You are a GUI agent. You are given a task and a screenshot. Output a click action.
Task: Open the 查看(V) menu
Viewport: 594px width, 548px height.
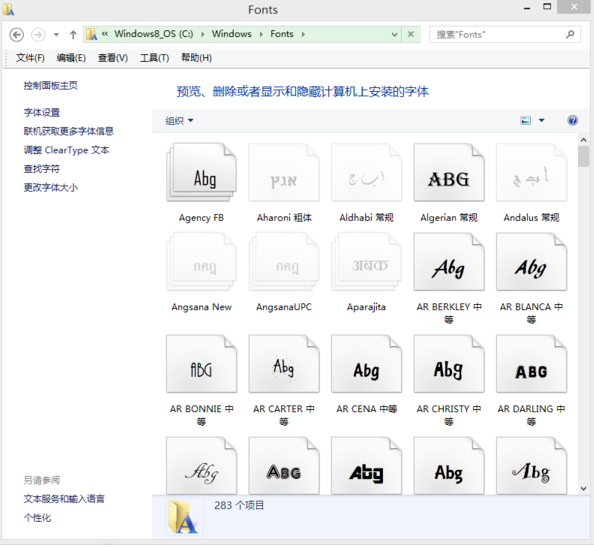(x=113, y=58)
